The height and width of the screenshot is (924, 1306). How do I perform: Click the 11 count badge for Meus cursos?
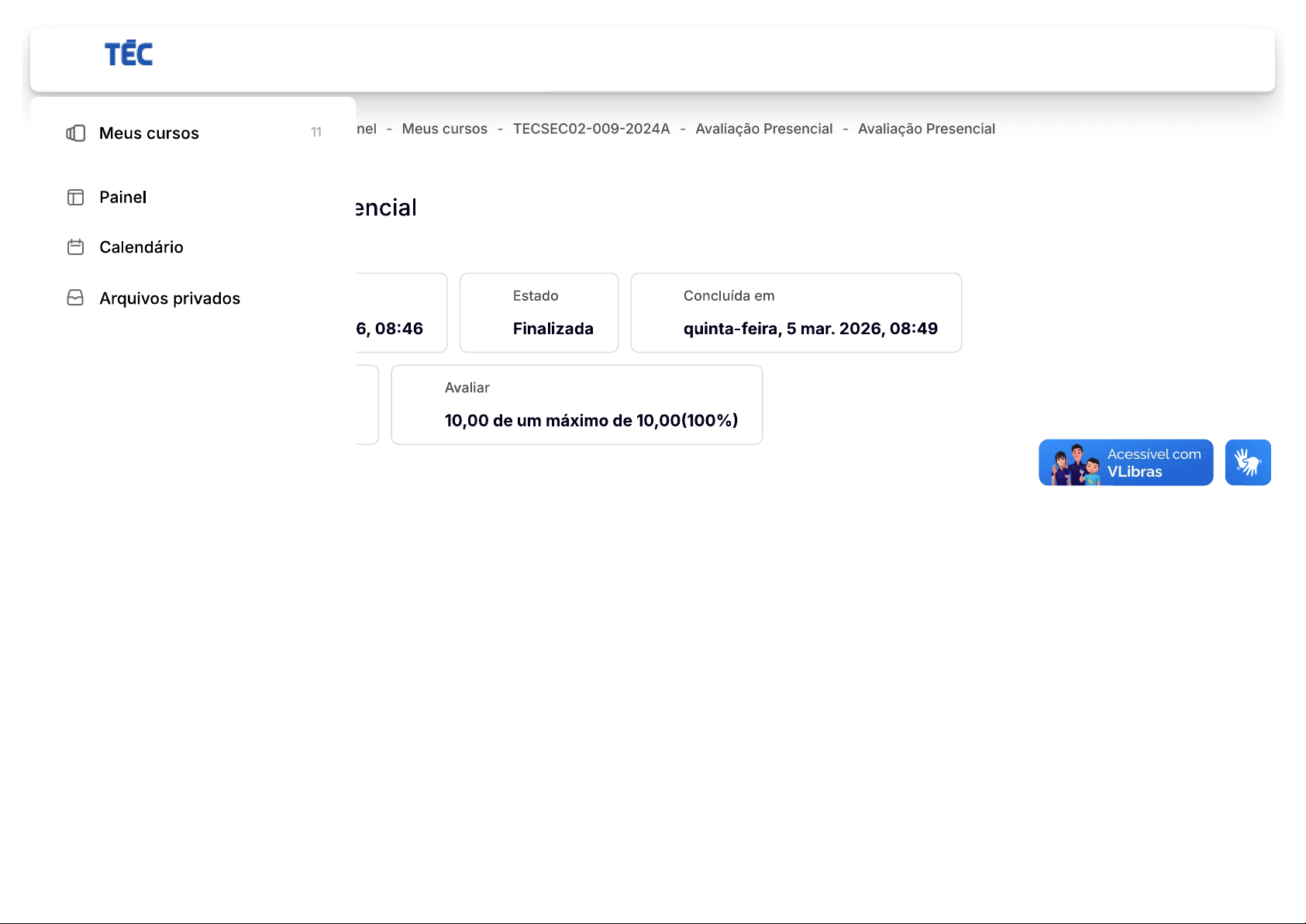[x=316, y=133]
